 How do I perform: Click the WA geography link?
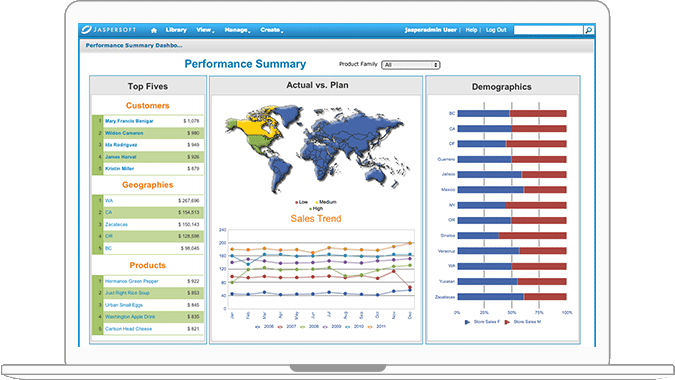pyautogui.click(x=109, y=201)
